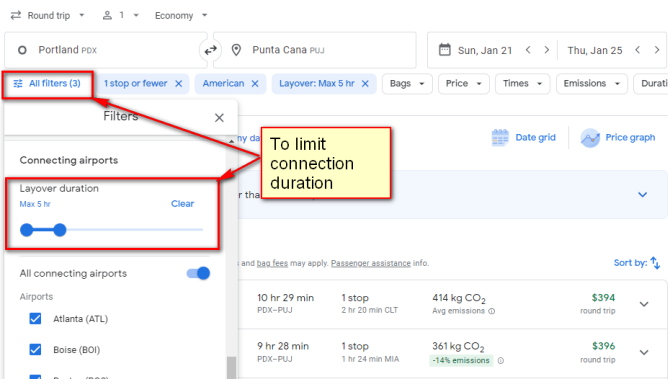Show info for -14% emissions
Image resolution: width=670 pixels, height=379 pixels.
click(501, 361)
